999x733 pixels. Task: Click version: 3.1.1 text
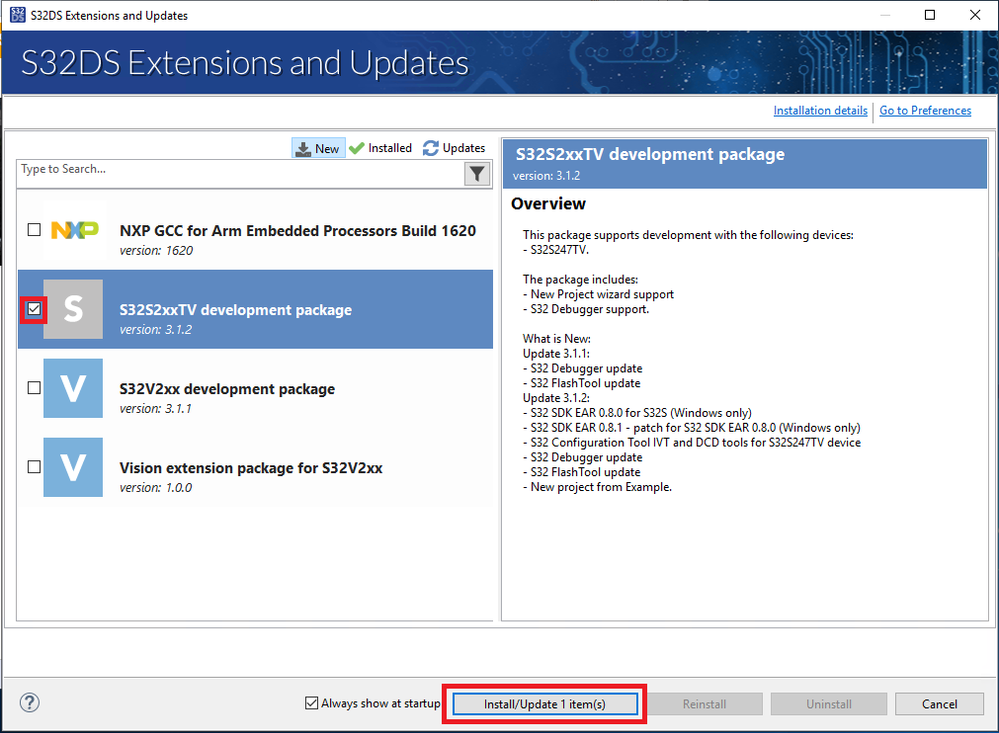tap(155, 409)
